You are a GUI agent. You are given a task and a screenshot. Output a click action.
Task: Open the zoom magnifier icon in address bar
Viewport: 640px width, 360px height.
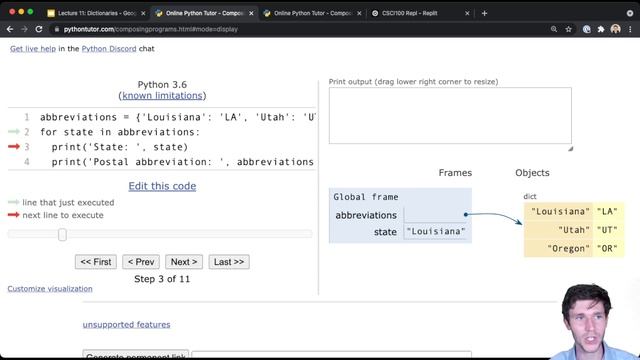[554, 29]
